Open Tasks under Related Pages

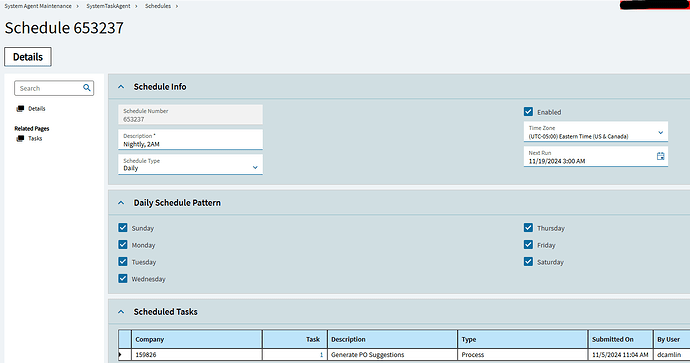(x=35, y=139)
